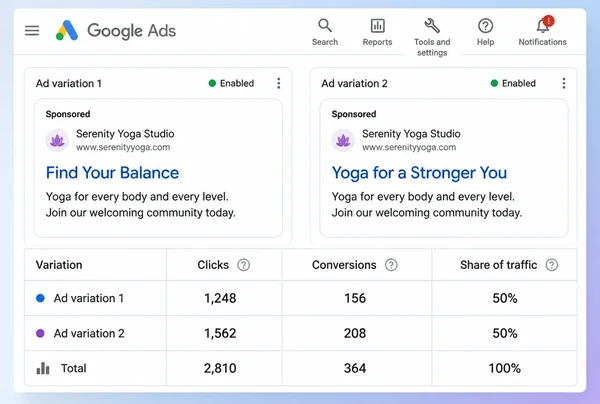Screen dimensions: 600x404
Task: Open the 'Yoga for a Stronger You' headline
Action: [419, 173]
